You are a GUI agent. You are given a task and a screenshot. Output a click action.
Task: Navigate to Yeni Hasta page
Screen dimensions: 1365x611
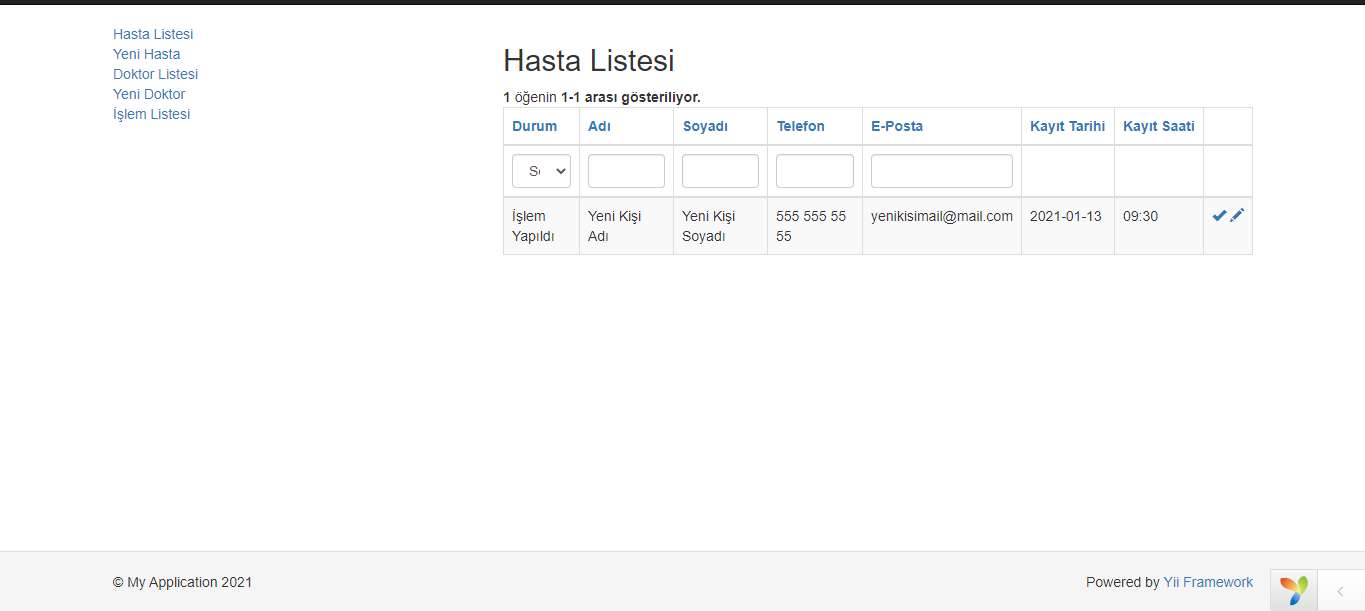(x=146, y=54)
